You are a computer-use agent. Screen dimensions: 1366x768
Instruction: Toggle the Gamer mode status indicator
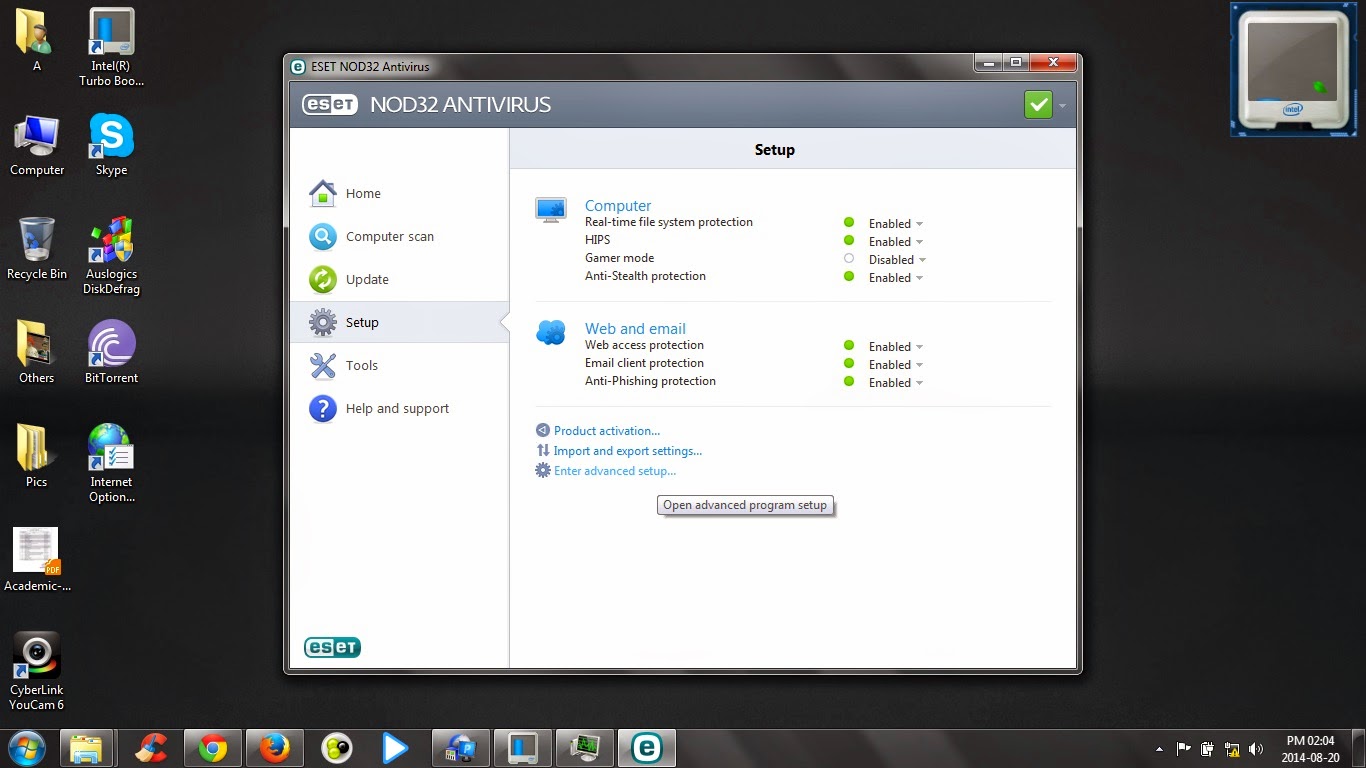coord(849,259)
